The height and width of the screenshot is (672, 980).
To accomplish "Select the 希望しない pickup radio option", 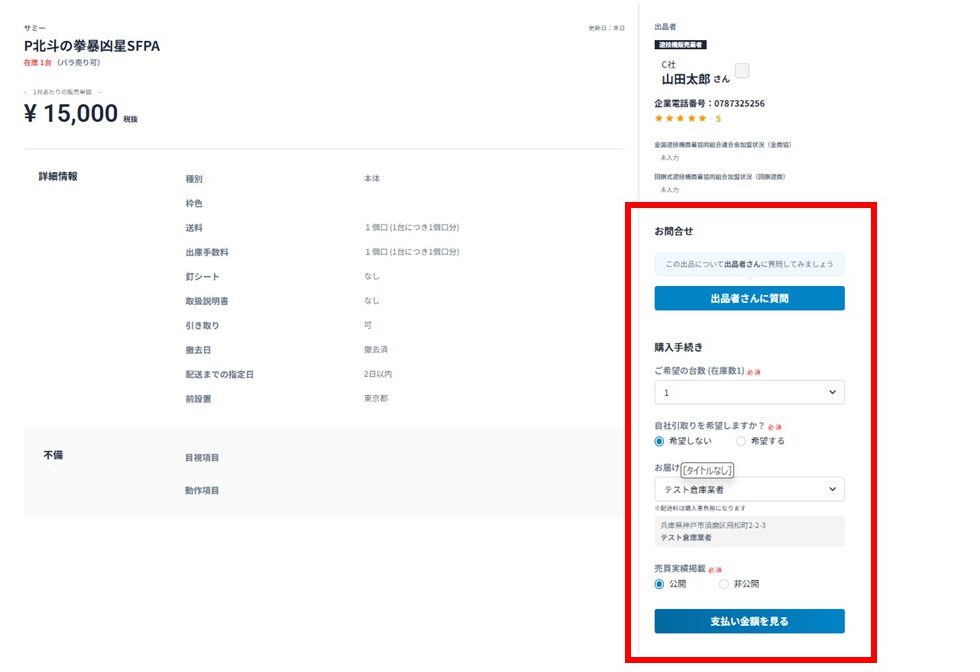I will click(x=660, y=441).
